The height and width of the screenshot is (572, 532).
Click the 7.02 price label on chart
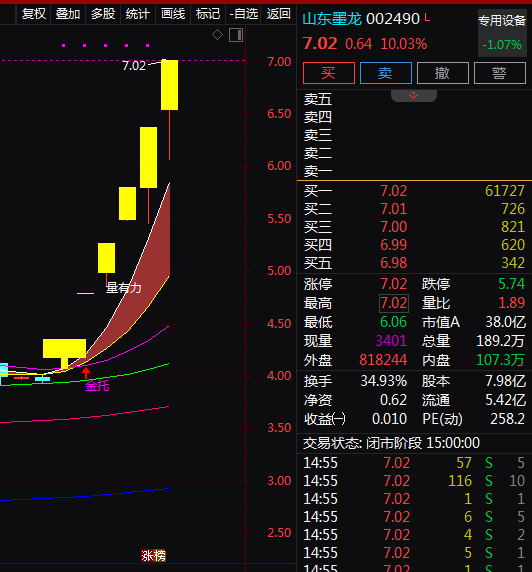(134, 66)
